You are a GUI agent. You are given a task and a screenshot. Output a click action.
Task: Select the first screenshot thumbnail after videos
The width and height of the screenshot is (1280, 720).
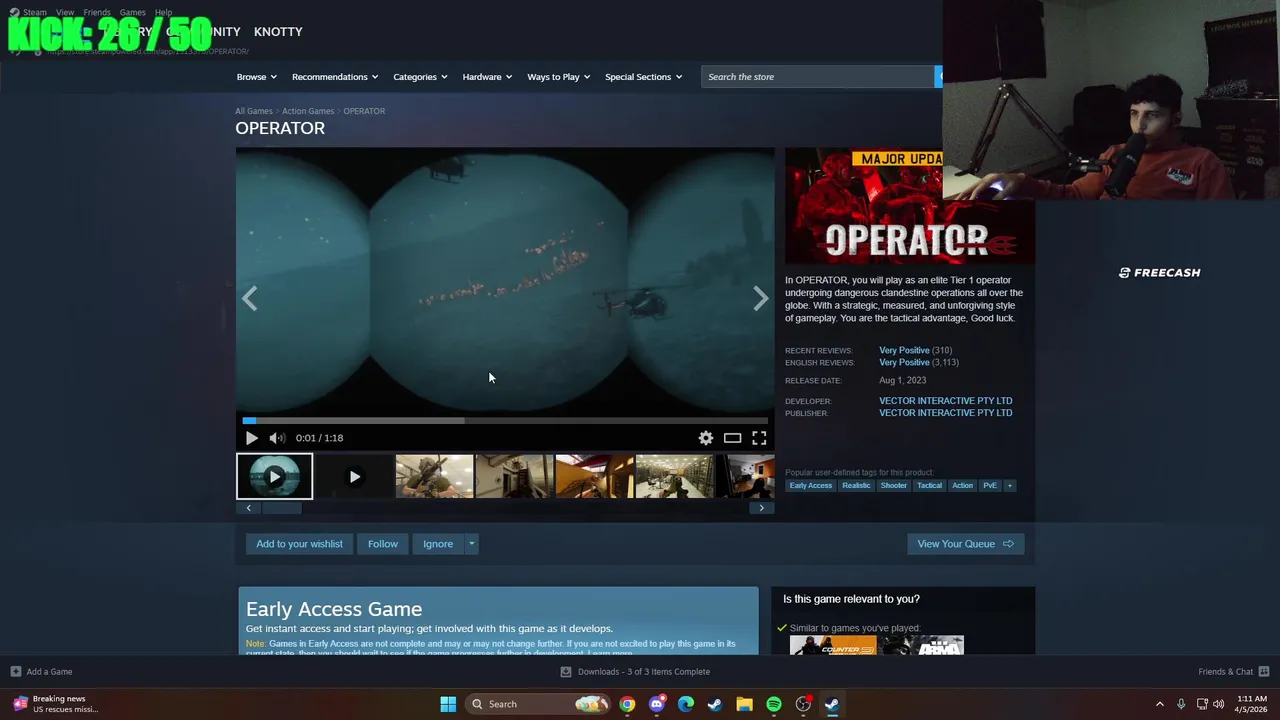(x=434, y=477)
